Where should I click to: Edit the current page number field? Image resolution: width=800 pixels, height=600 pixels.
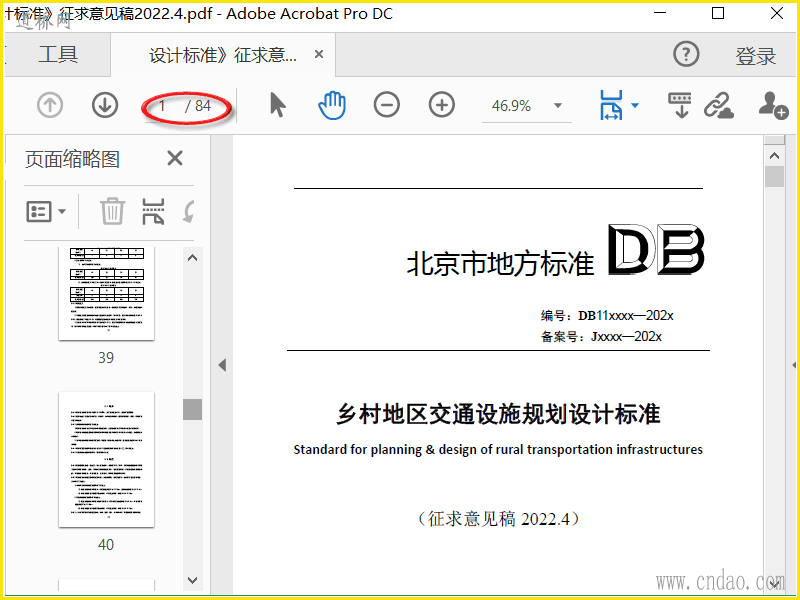(162, 106)
